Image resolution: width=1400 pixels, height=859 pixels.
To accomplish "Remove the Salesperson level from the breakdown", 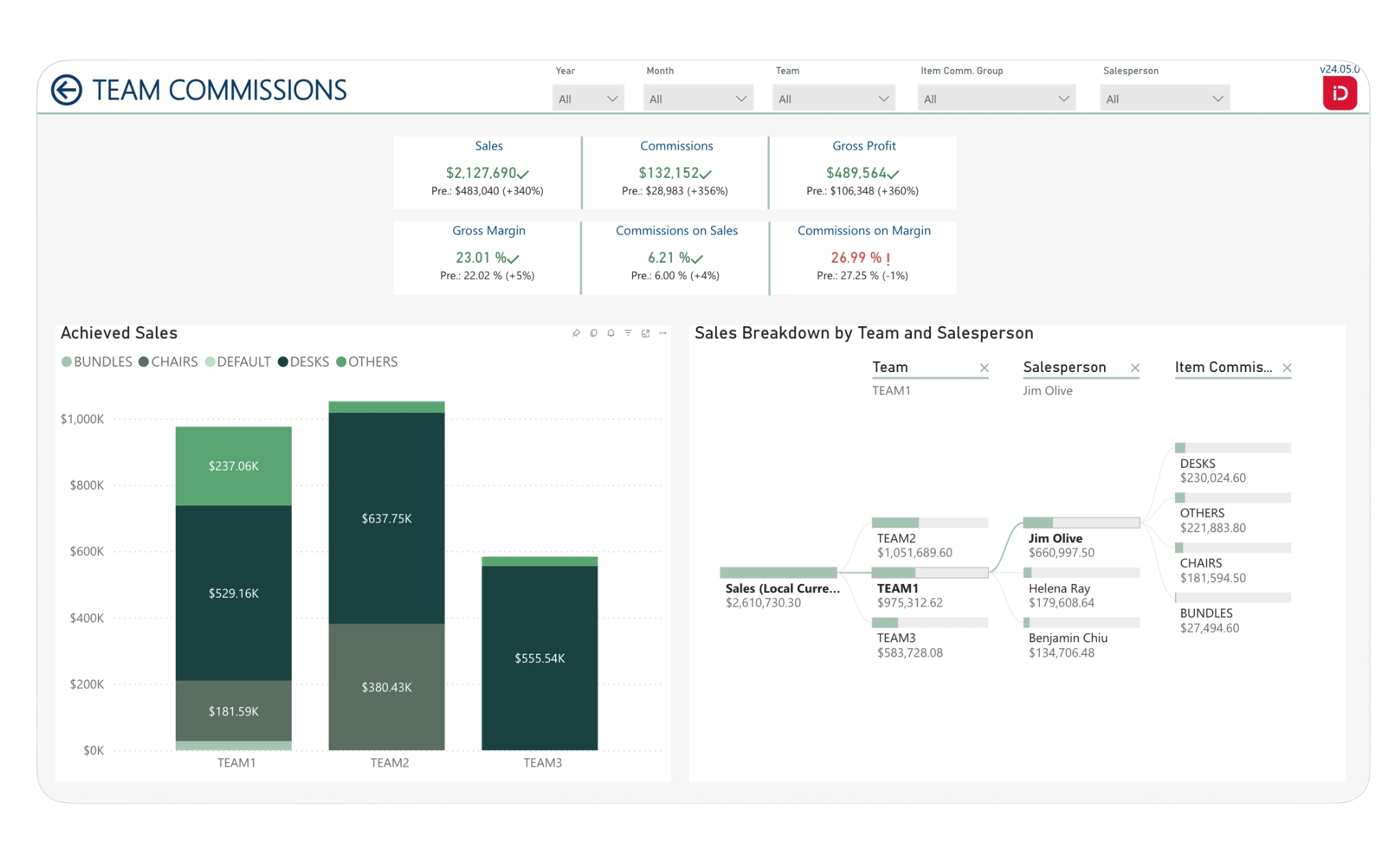I will 1135,368.
